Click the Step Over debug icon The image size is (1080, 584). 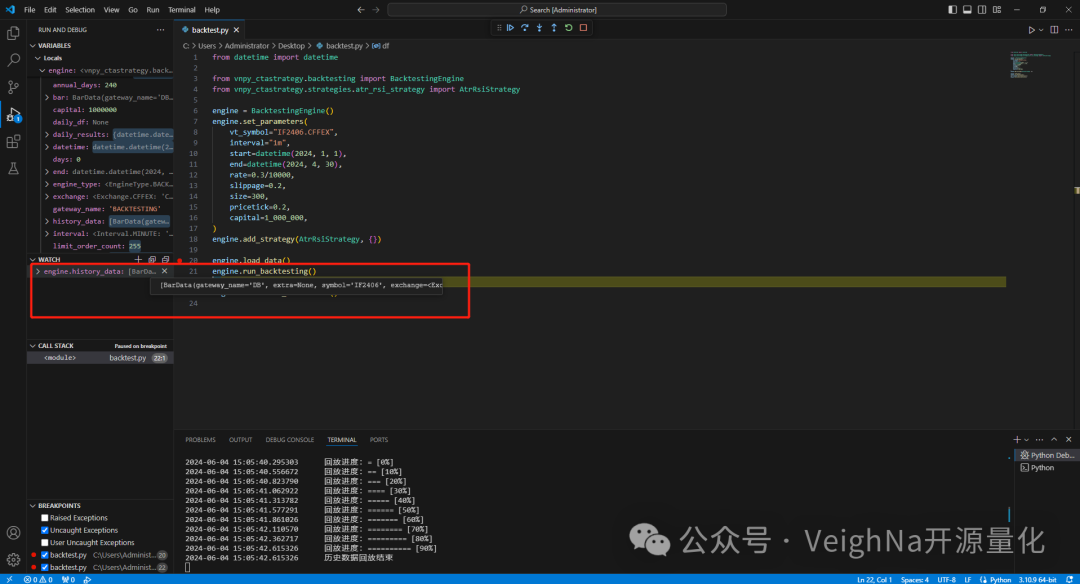[x=525, y=28]
